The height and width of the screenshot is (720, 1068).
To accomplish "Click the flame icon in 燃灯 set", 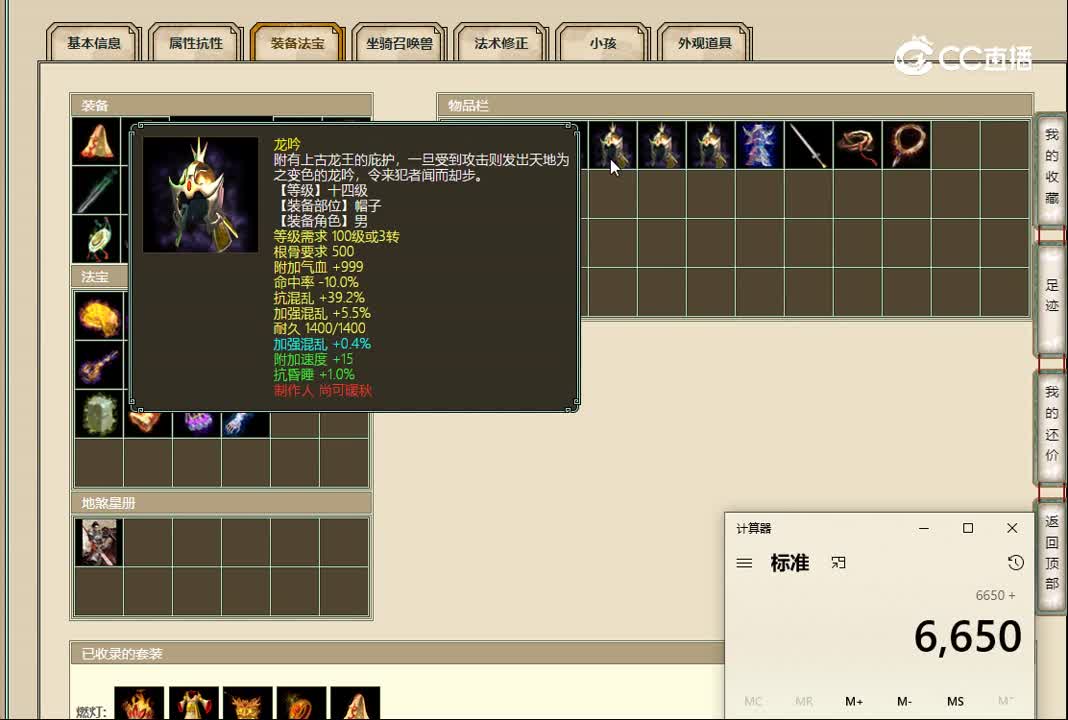I will pyautogui.click(x=139, y=703).
